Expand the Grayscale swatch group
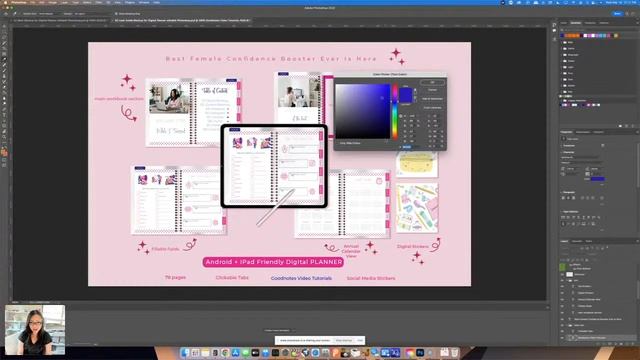This screenshot has height=360, width=640. (x=561, y=55)
